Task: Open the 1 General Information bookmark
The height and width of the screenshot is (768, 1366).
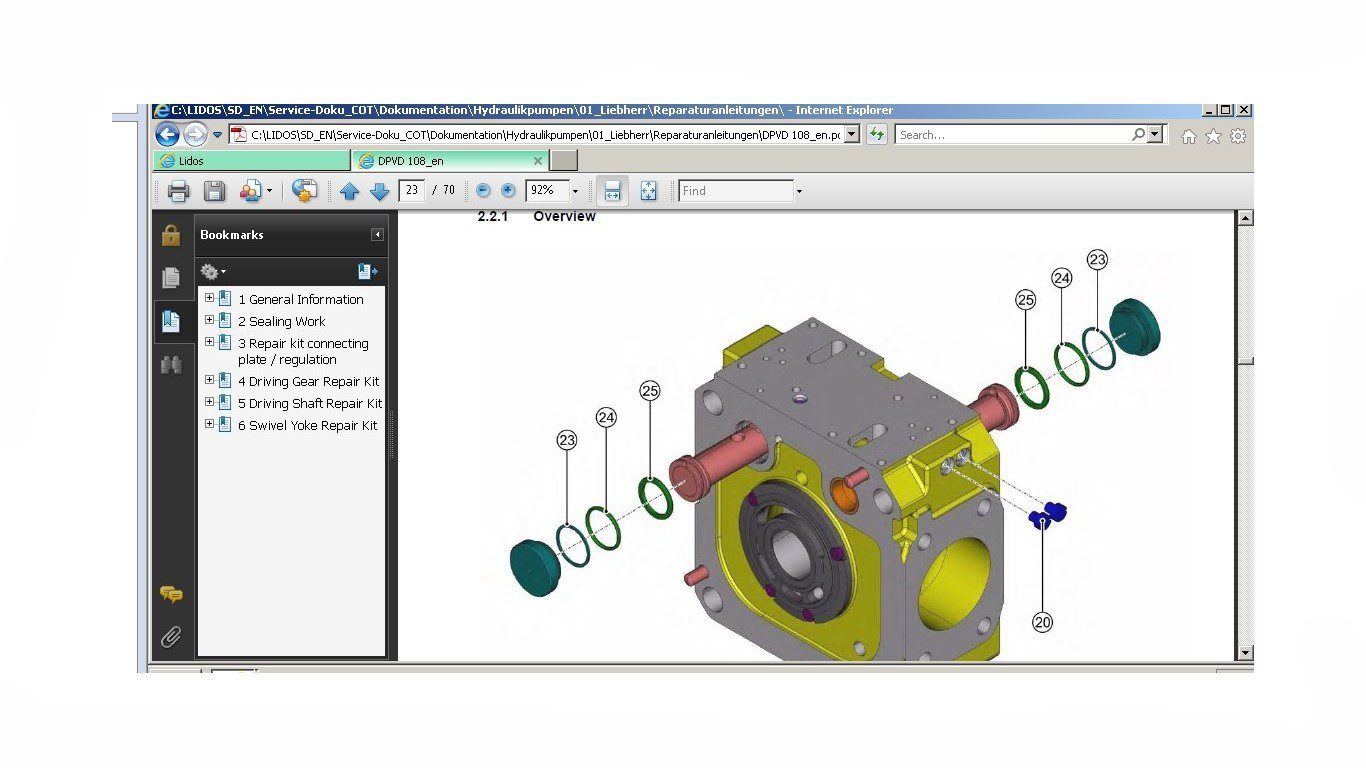Action: click(301, 299)
